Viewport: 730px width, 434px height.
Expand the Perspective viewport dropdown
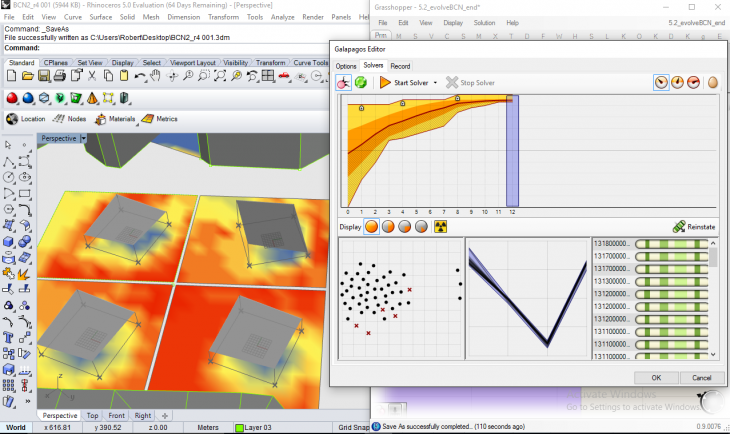pos(84,139)
